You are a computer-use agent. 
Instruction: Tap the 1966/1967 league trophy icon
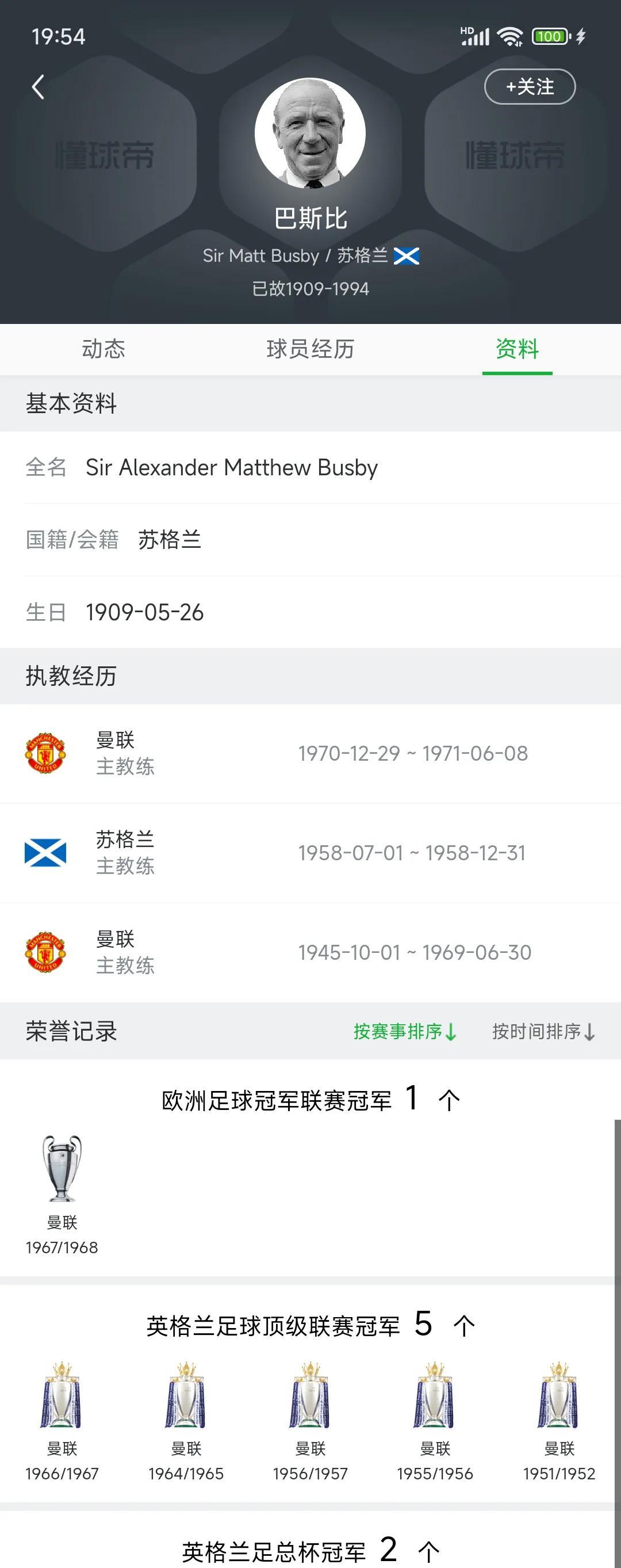pyautogui.click(x=62, y=1395)
